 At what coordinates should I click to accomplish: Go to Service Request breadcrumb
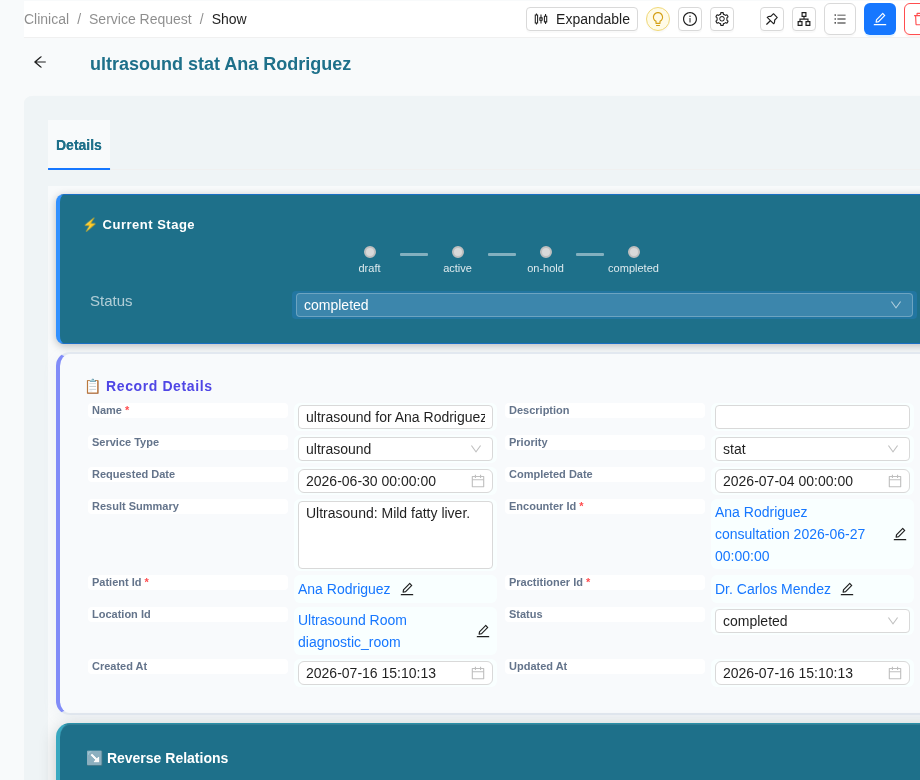coord(140,19)
